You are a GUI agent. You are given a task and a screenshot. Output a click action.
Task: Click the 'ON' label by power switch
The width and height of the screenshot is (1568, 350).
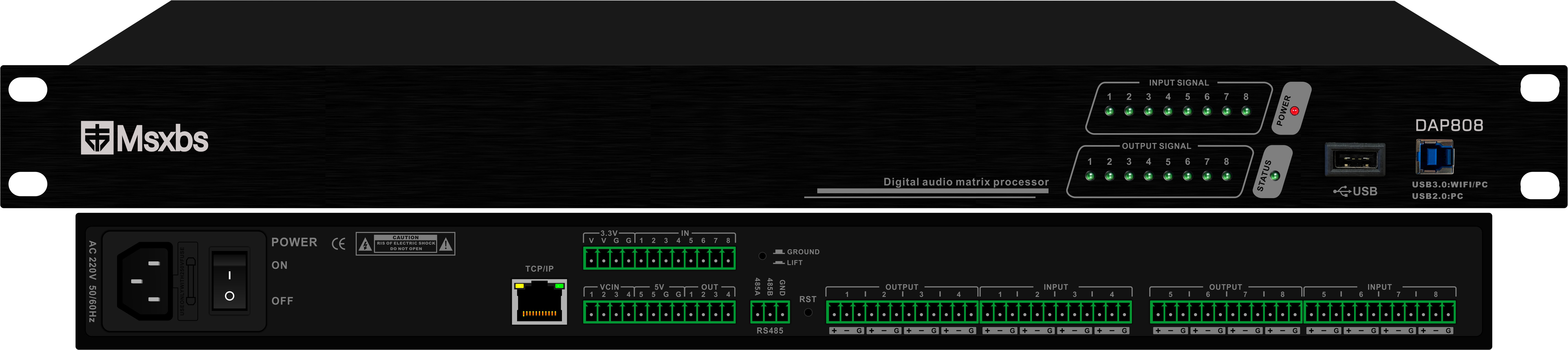[279, 266]
